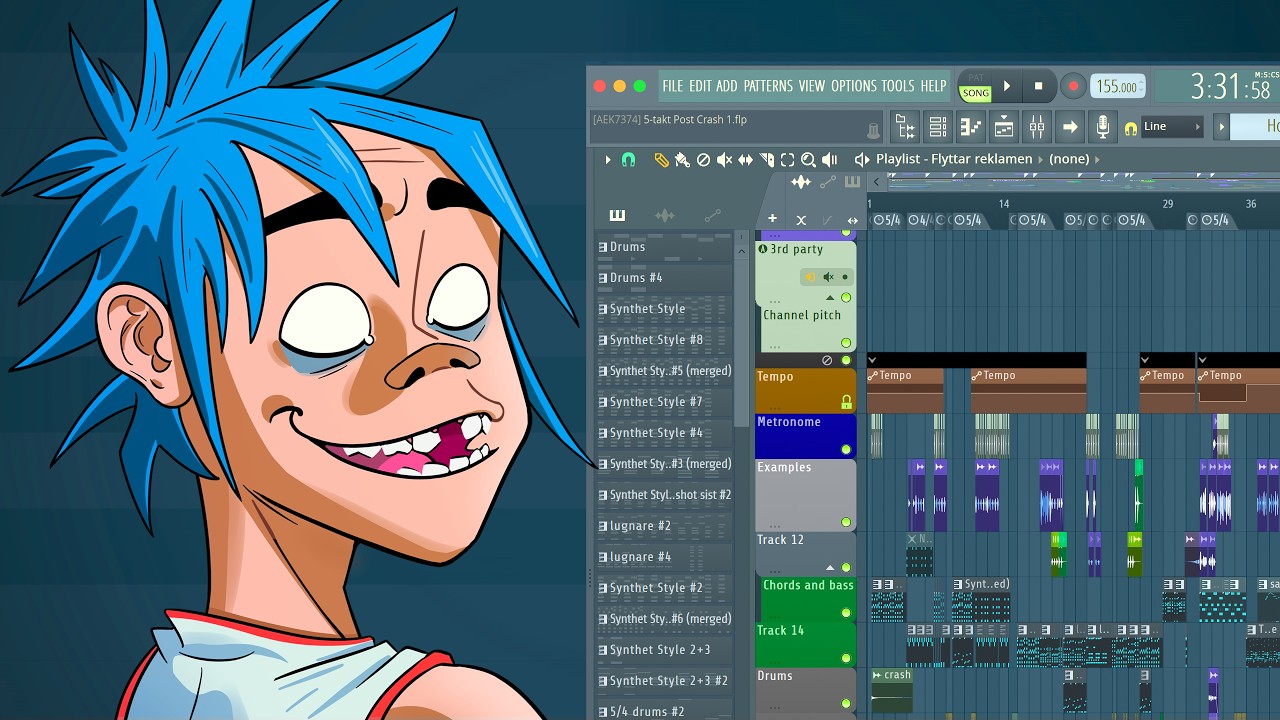Viewport: 1280px width, 720px height.
Task: Open the arrow after (none) breadcrumb
Action: pos(1097,159)
